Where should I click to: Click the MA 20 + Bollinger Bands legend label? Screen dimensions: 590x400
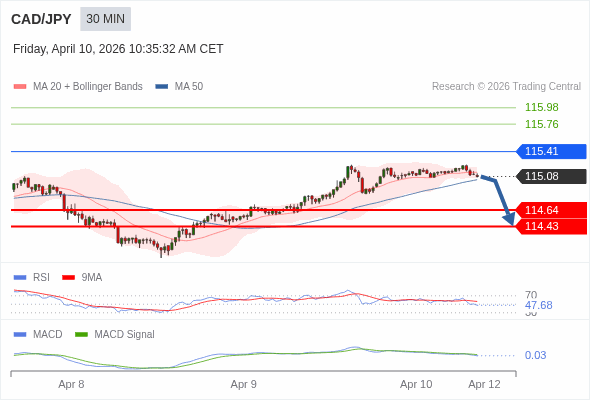coord(88,87)
